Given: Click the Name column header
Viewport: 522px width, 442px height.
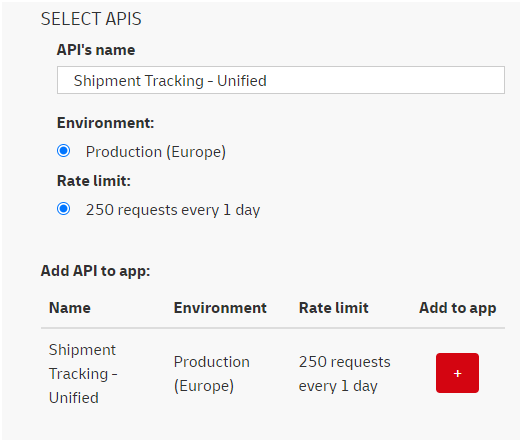Looking at the screenshot, I should click(x=70, y=308).
